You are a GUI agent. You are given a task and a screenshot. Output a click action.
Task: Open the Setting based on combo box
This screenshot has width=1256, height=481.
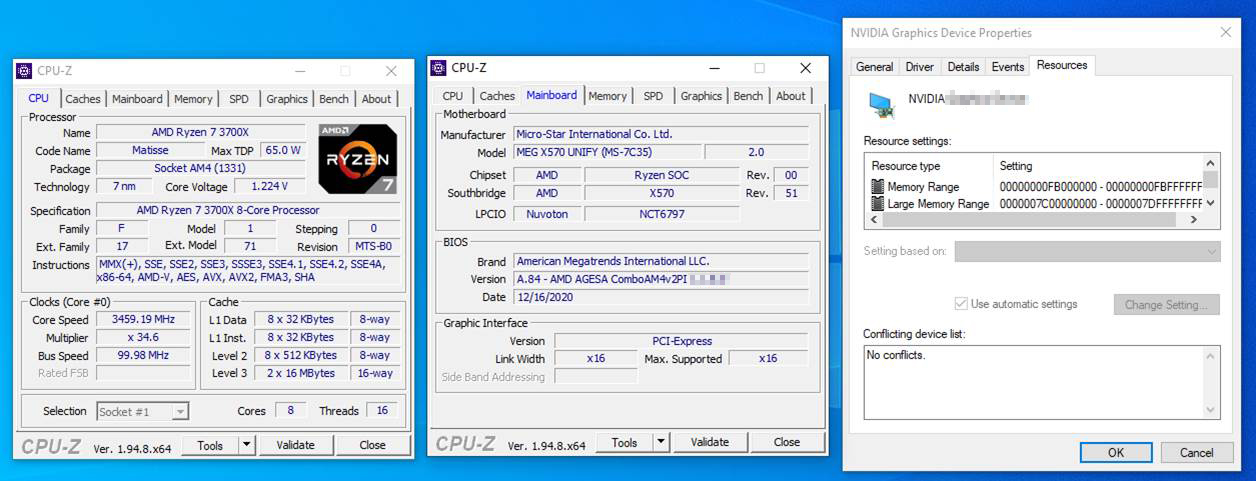(x=1087, y=251)
